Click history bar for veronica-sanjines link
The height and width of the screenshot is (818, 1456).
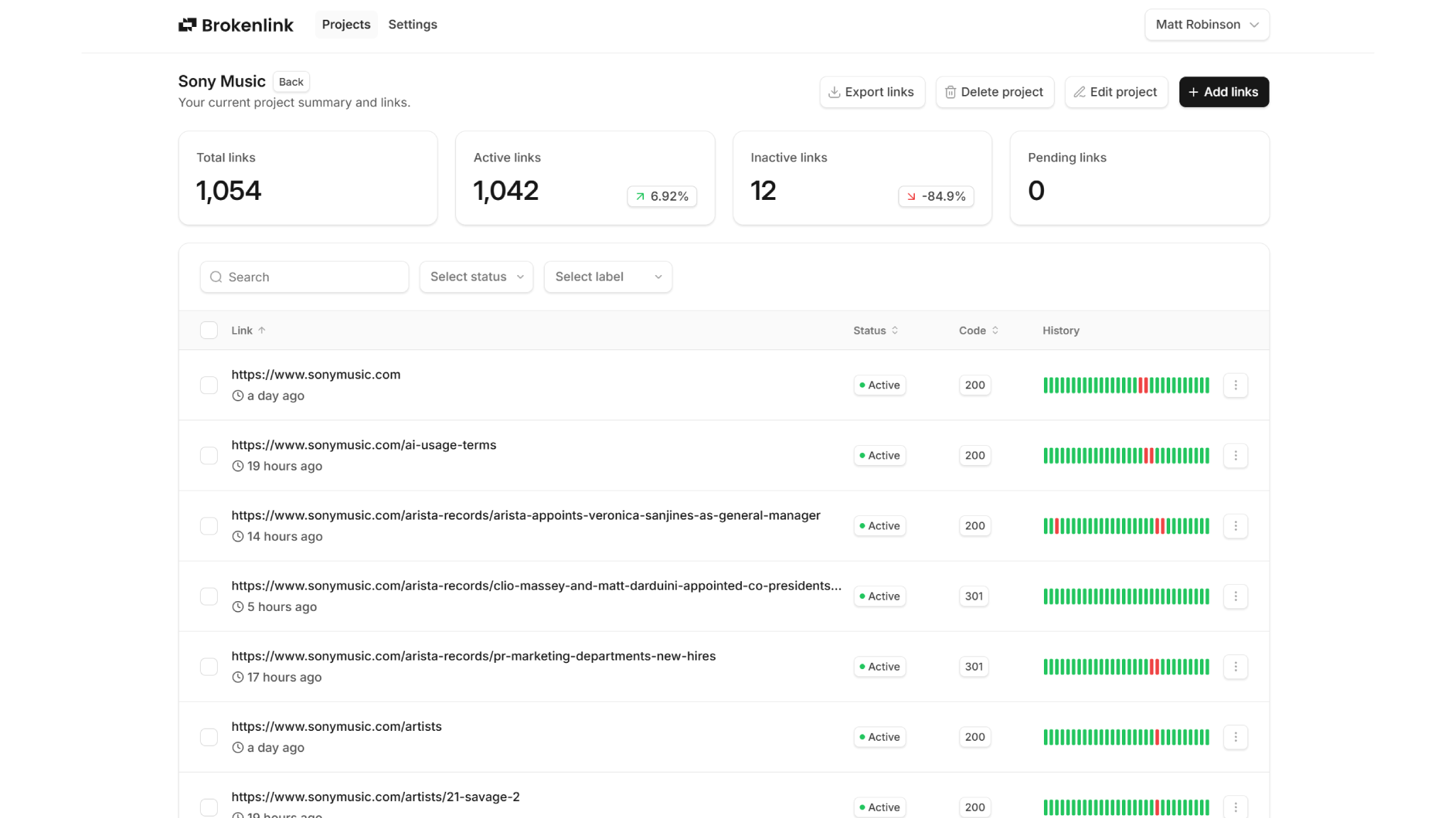(x=1126, y=526)
